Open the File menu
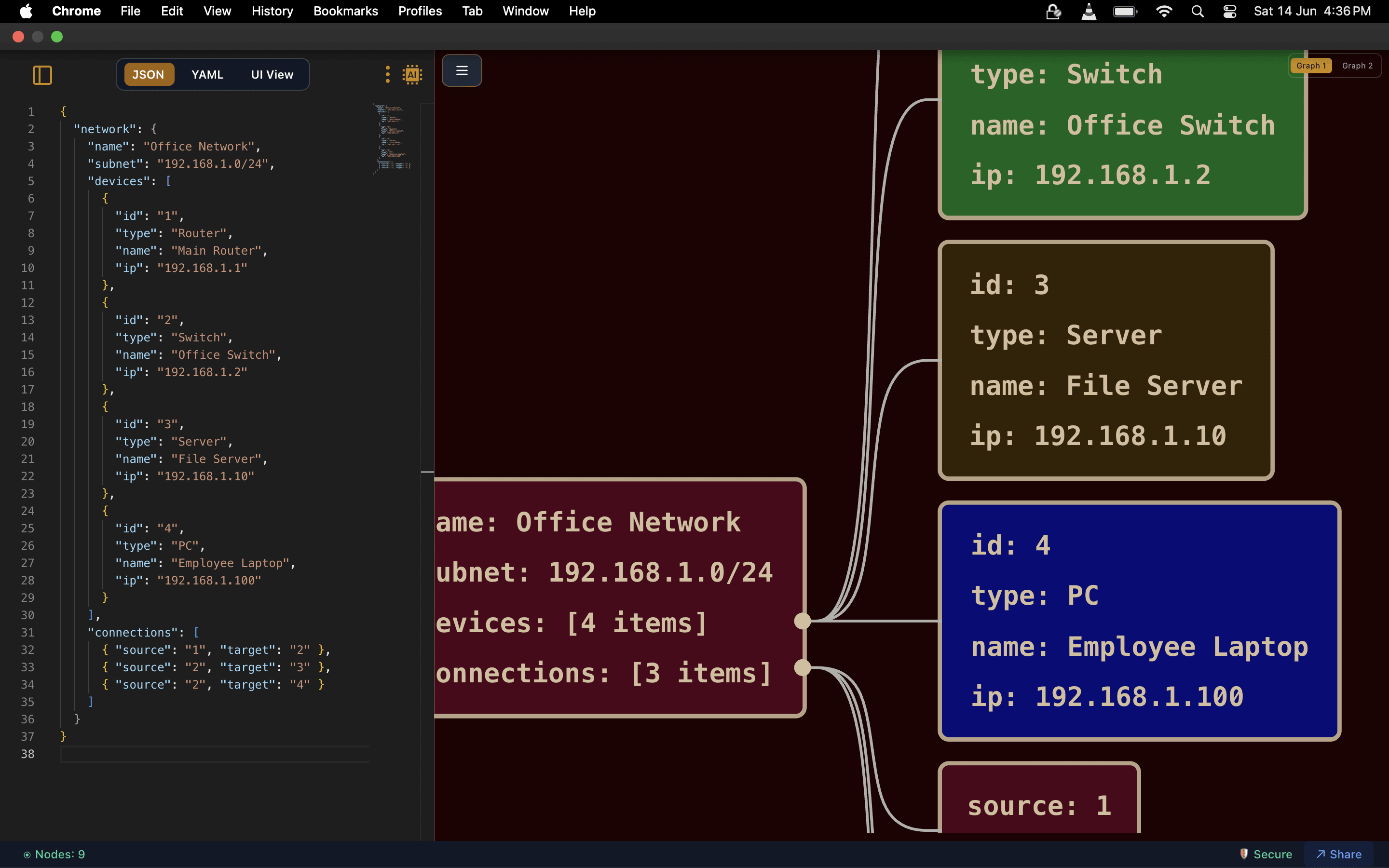The image size is (1389, 868). (130, 11)
